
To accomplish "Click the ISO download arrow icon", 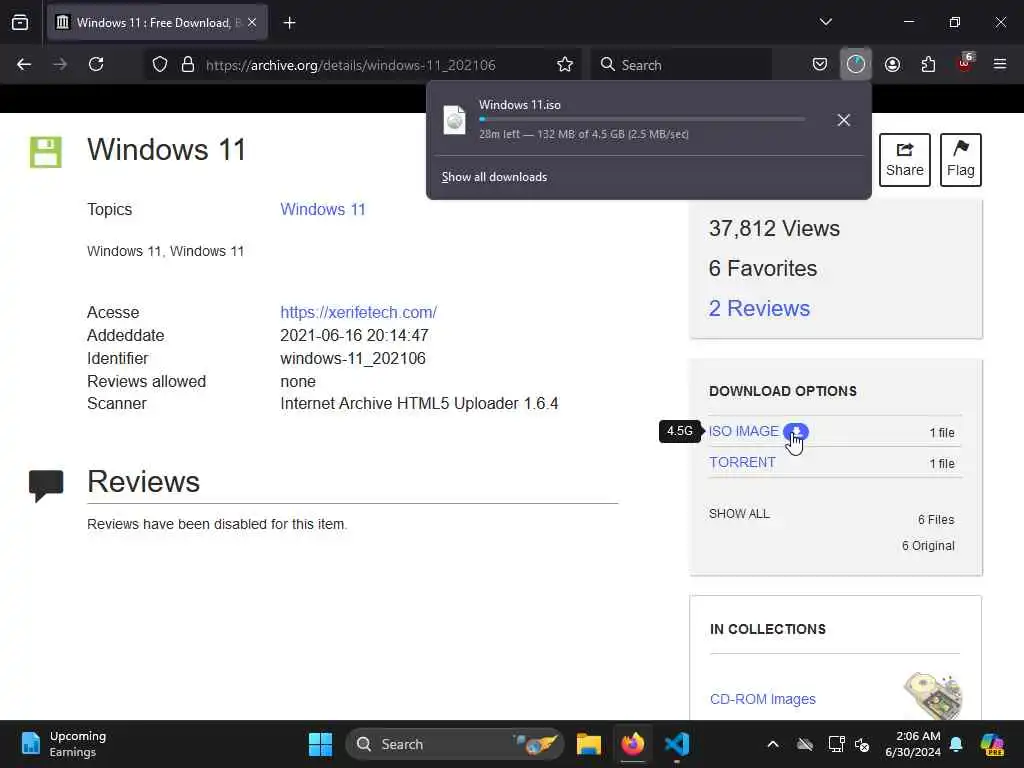I will pyautogui.click(x=795, y=432).
